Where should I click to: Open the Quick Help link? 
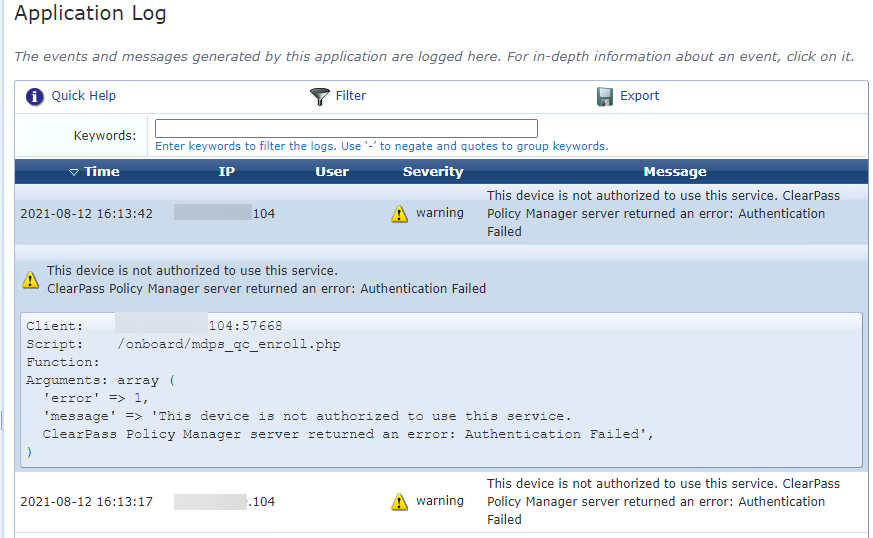(84, 96)
